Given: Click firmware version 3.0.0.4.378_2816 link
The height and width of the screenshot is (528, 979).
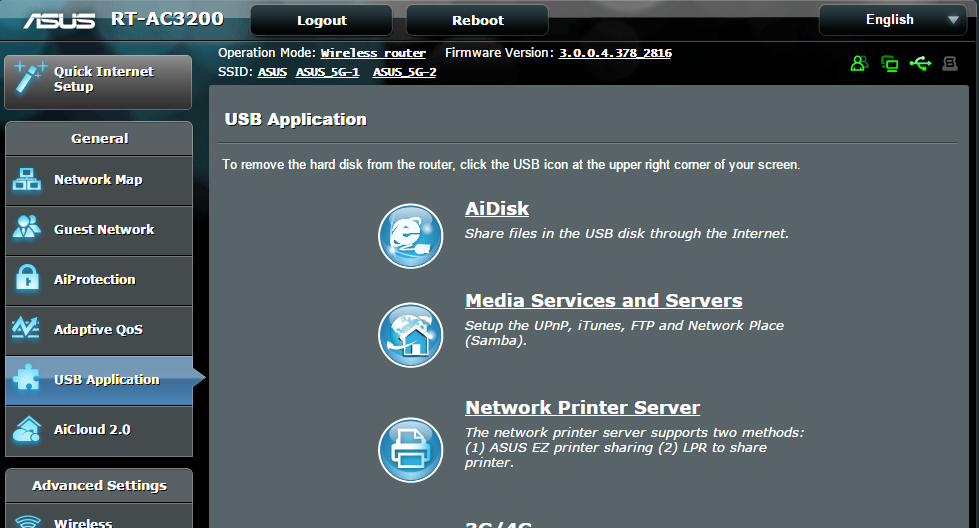Looking at the screenshot, I should (x=615, y=53).
